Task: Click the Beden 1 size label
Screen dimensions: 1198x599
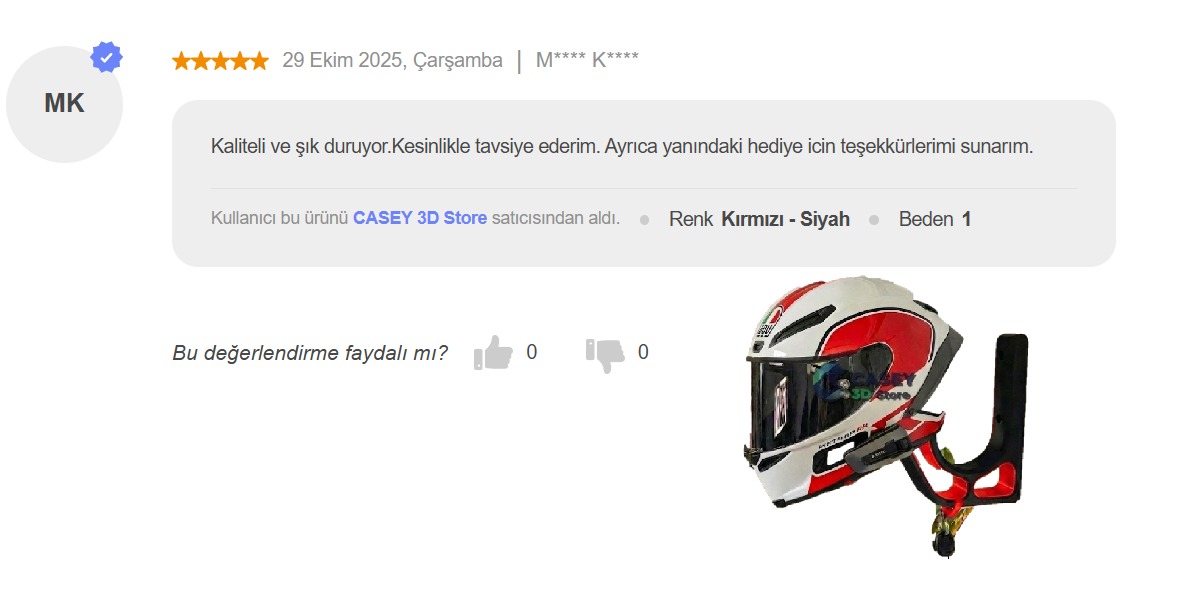Action: (x=934, y=219)
